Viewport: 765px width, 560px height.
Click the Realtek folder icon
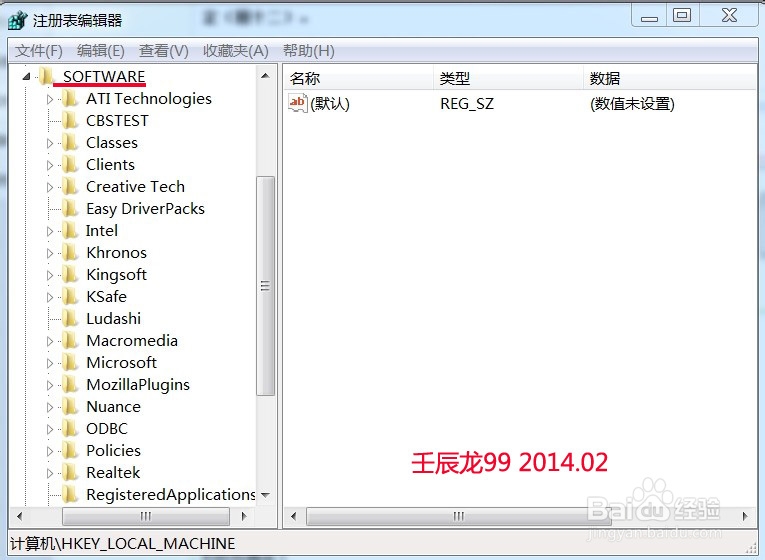point(70,472)
